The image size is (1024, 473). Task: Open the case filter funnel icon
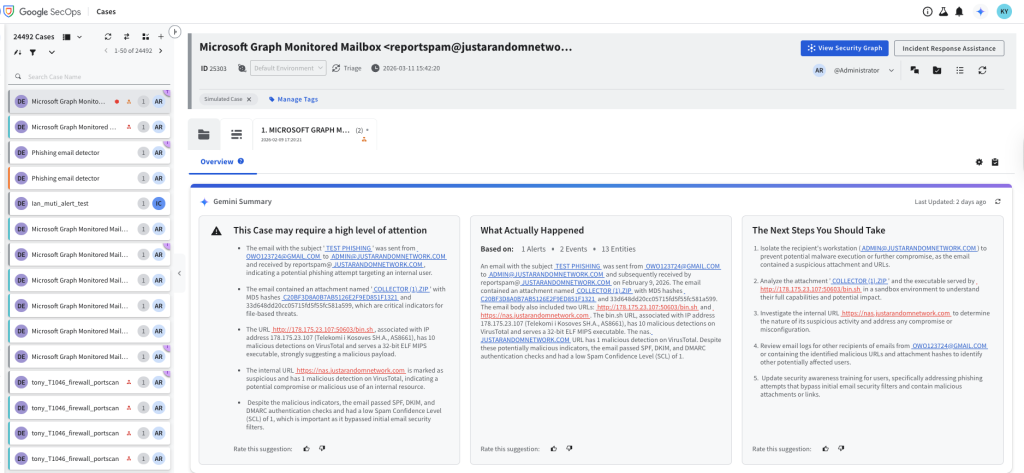click(x=32, y=52)
